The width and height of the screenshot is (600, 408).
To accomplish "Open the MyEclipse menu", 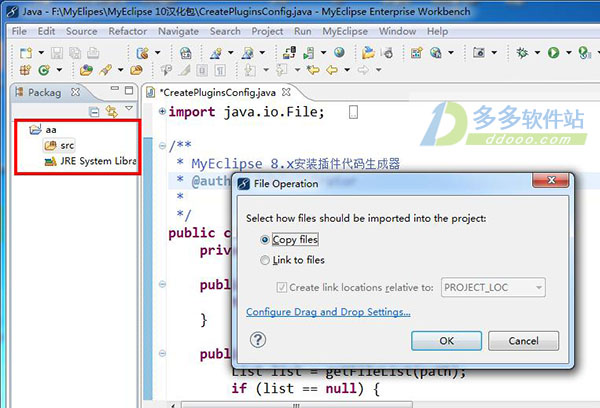I will [x=345, y=31].
